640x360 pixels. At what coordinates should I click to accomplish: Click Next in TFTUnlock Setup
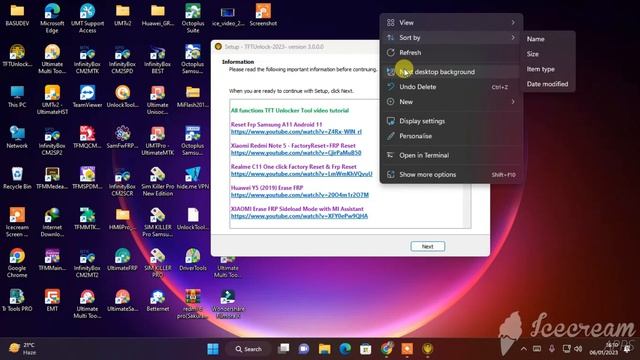pos(427,247)
